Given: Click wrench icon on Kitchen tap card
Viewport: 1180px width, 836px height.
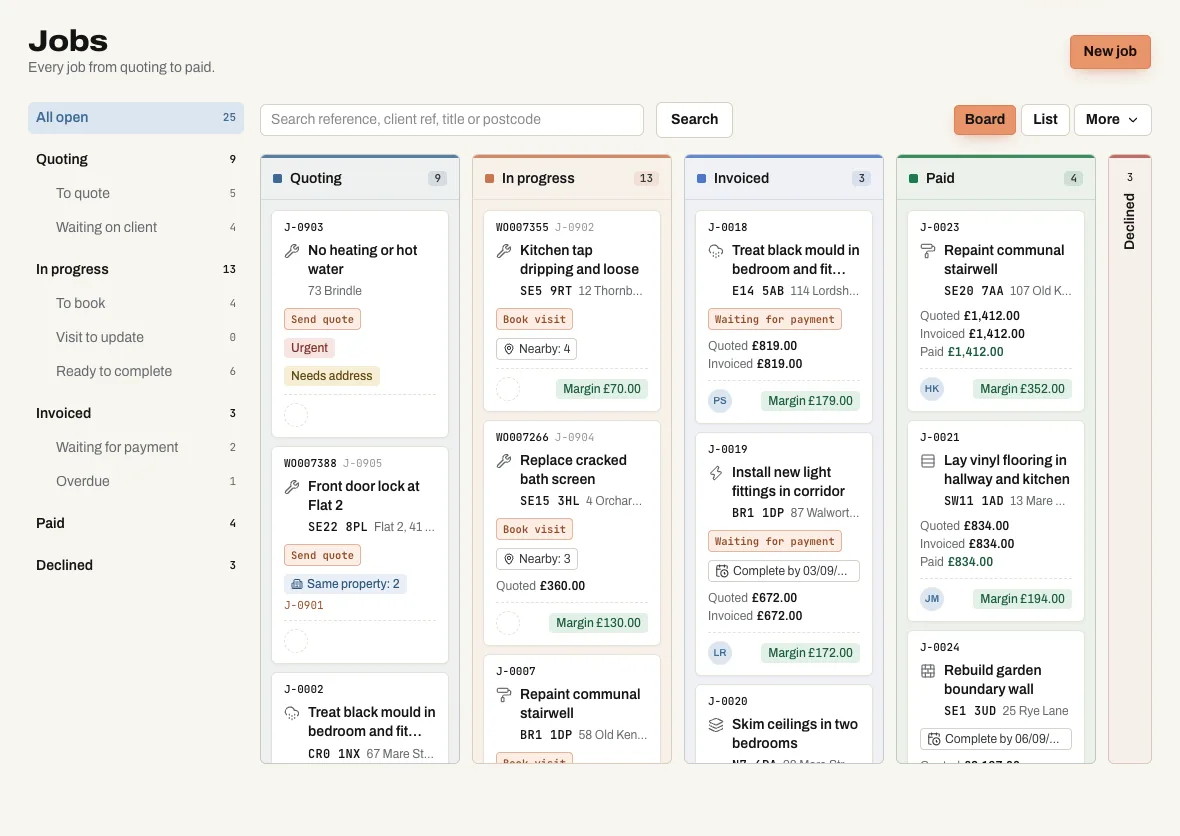Looking at the screenshot, I should [504, 251].
